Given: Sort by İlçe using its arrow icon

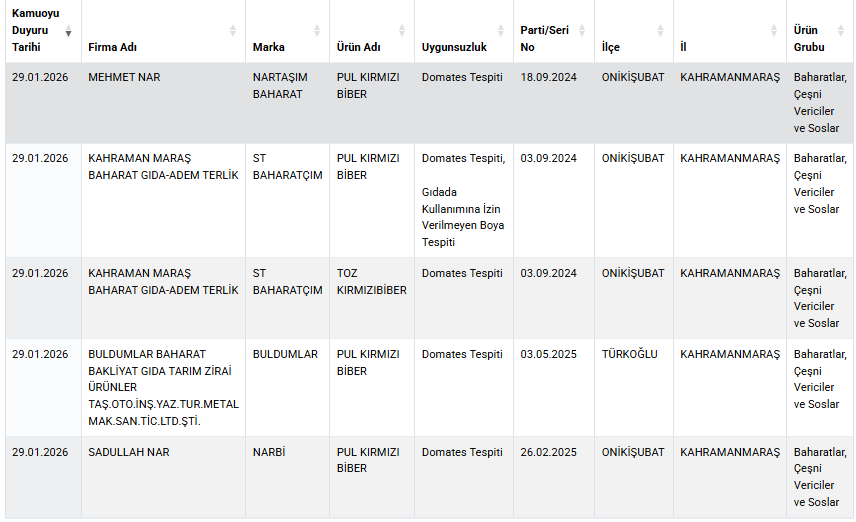Looking at the screenshot, I should click(660, 31).
